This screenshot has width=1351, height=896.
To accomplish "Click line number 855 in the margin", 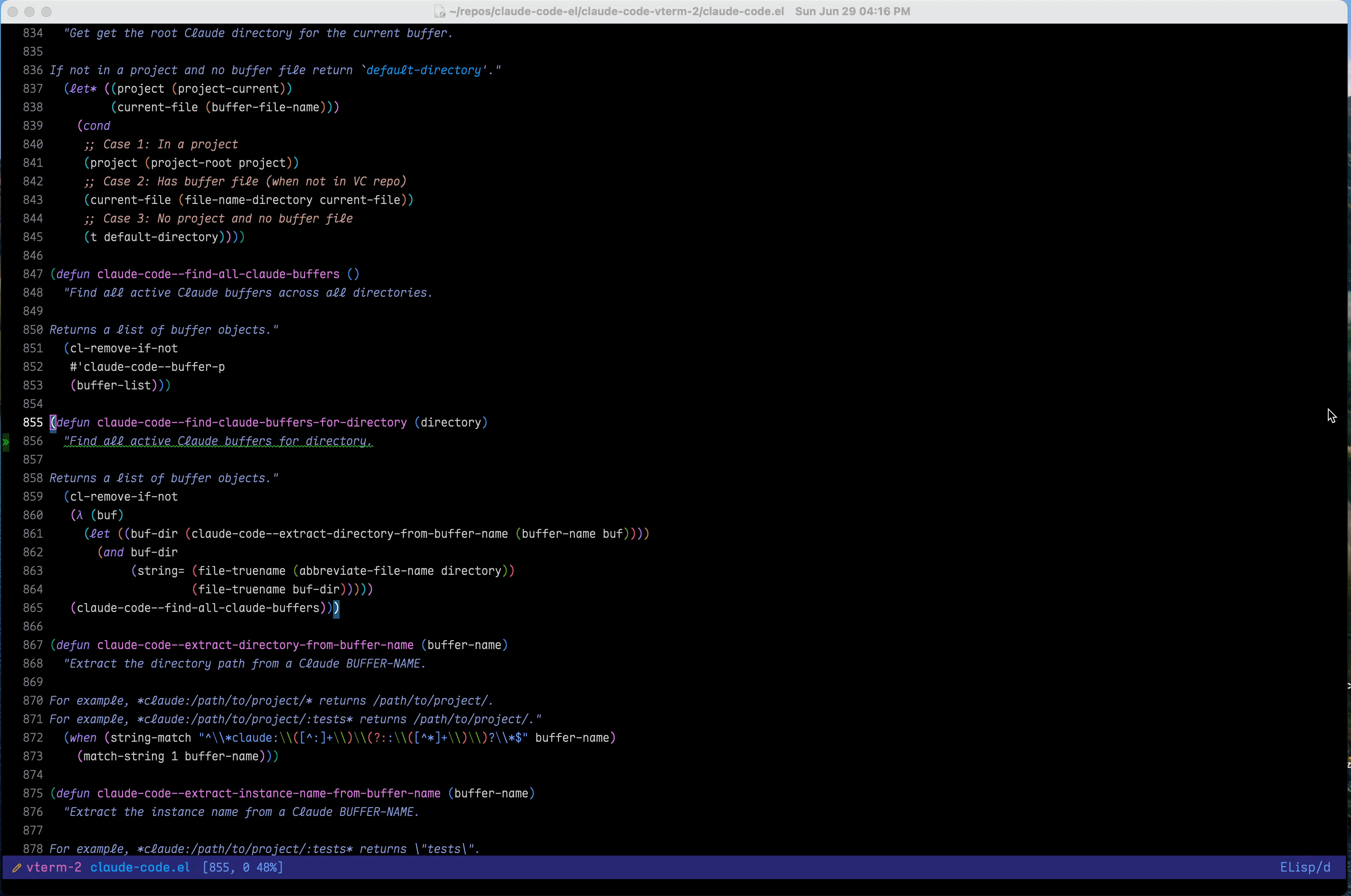I will [x=32, y=422].
